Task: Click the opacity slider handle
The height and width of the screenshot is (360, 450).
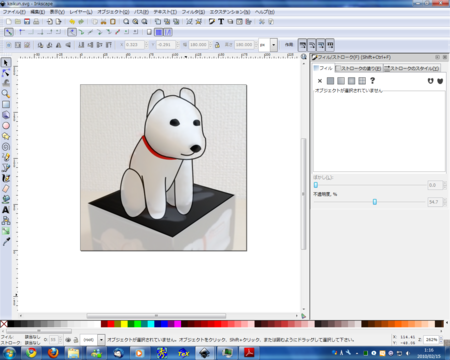Action: (x=375, y=202)
